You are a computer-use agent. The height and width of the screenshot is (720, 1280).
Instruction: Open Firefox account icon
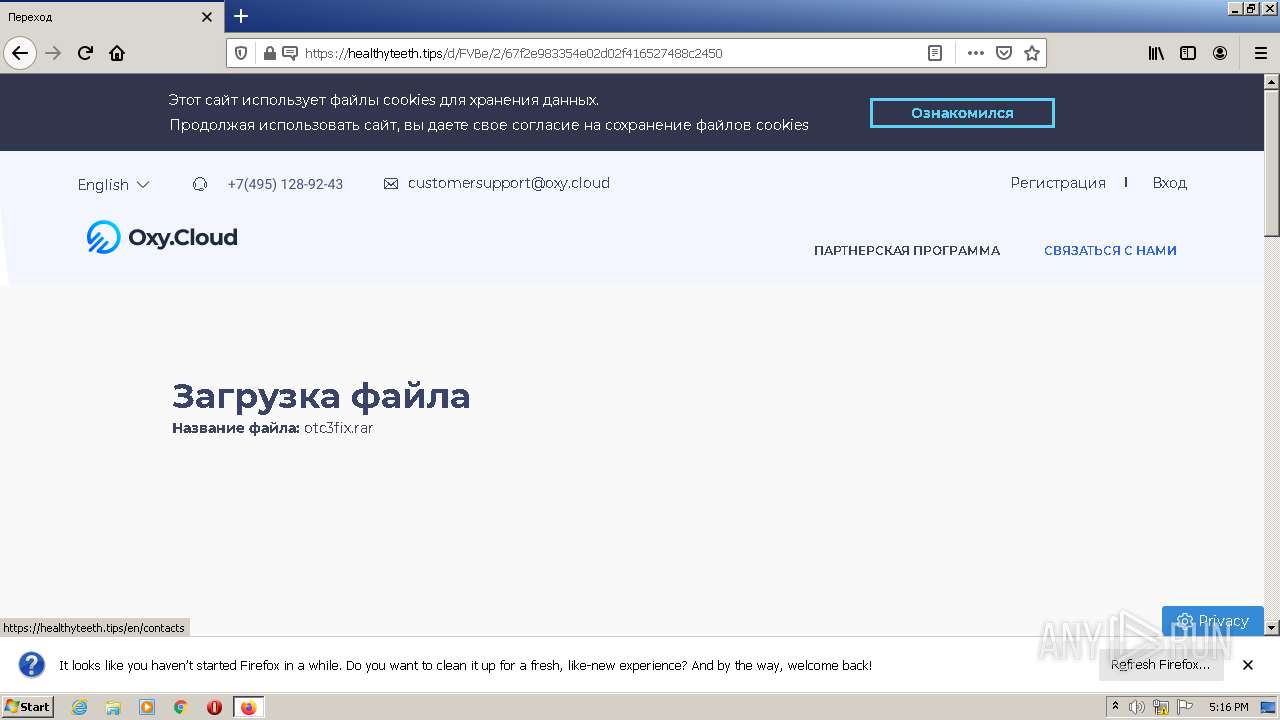tap(1220, 53)
